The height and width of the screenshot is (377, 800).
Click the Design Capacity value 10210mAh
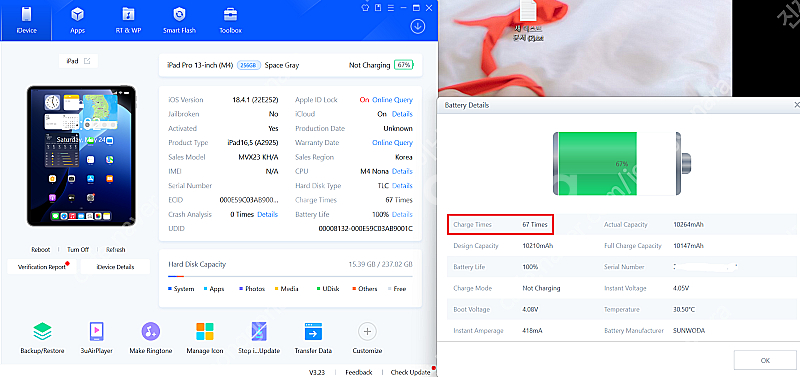[538, 246]
